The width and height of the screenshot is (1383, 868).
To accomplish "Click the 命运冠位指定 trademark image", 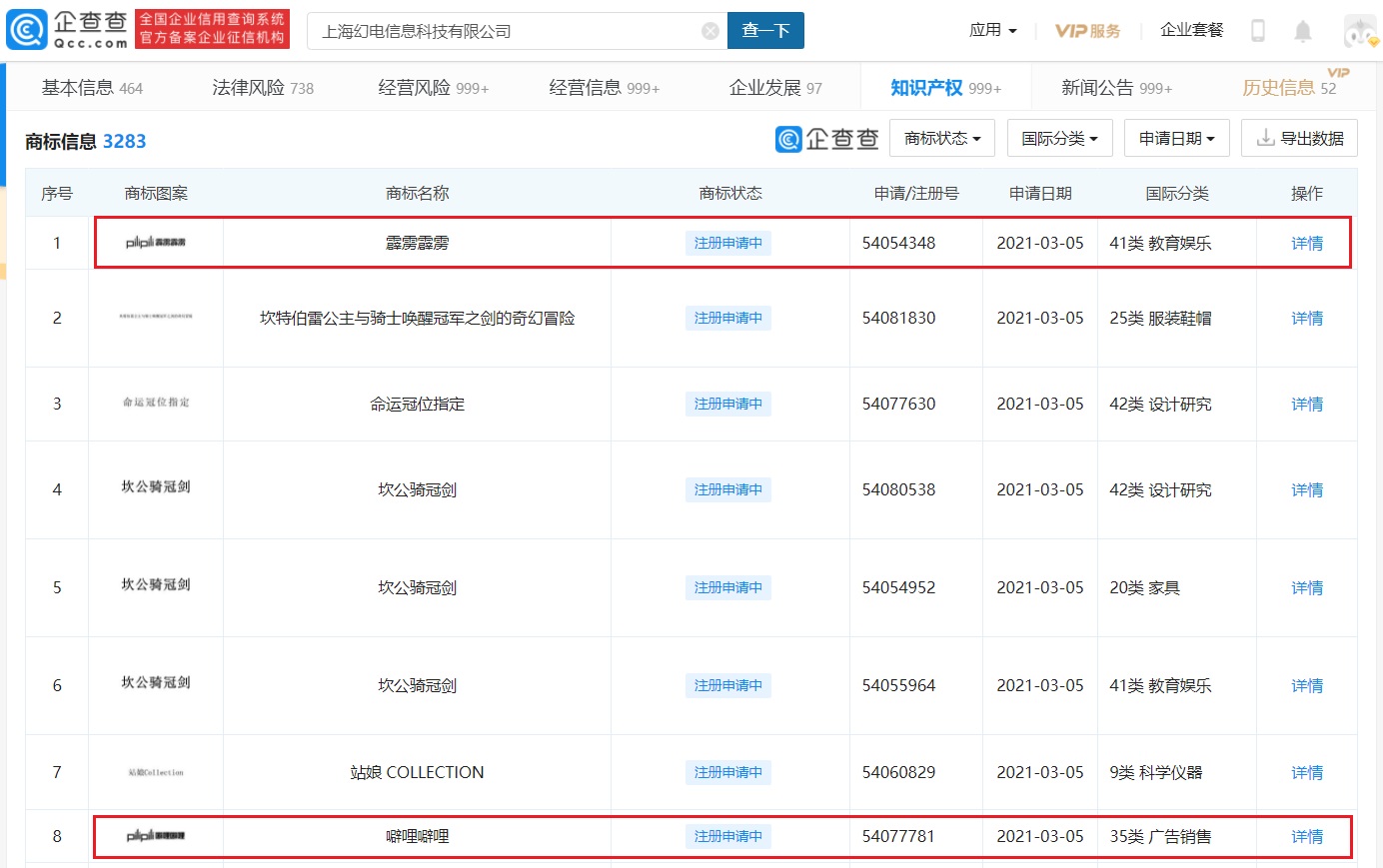I will click(156, 403).
